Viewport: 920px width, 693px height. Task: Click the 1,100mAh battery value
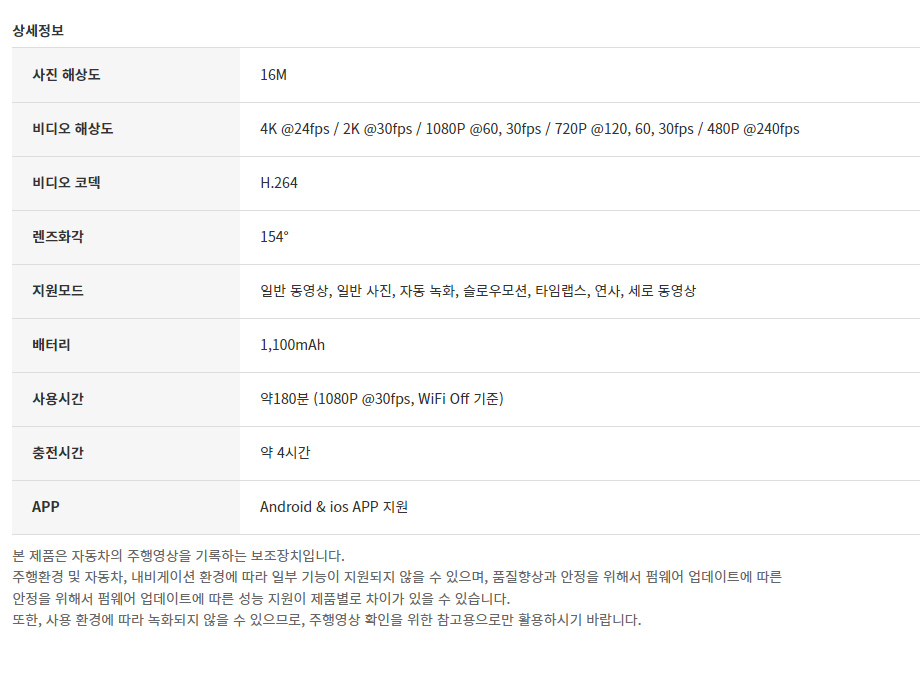coord(292,344)
